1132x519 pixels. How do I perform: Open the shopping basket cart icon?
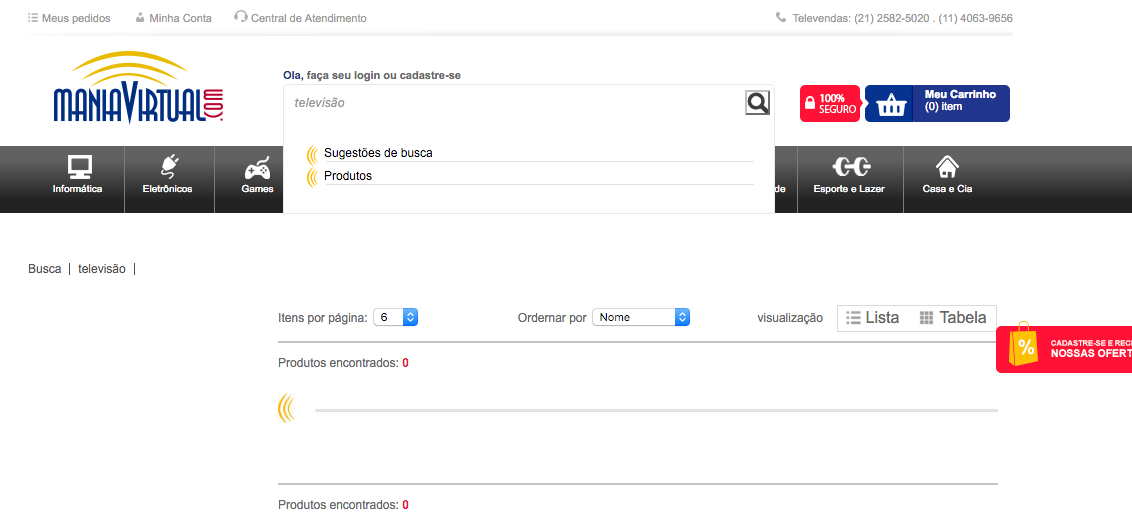pos(890,104)
